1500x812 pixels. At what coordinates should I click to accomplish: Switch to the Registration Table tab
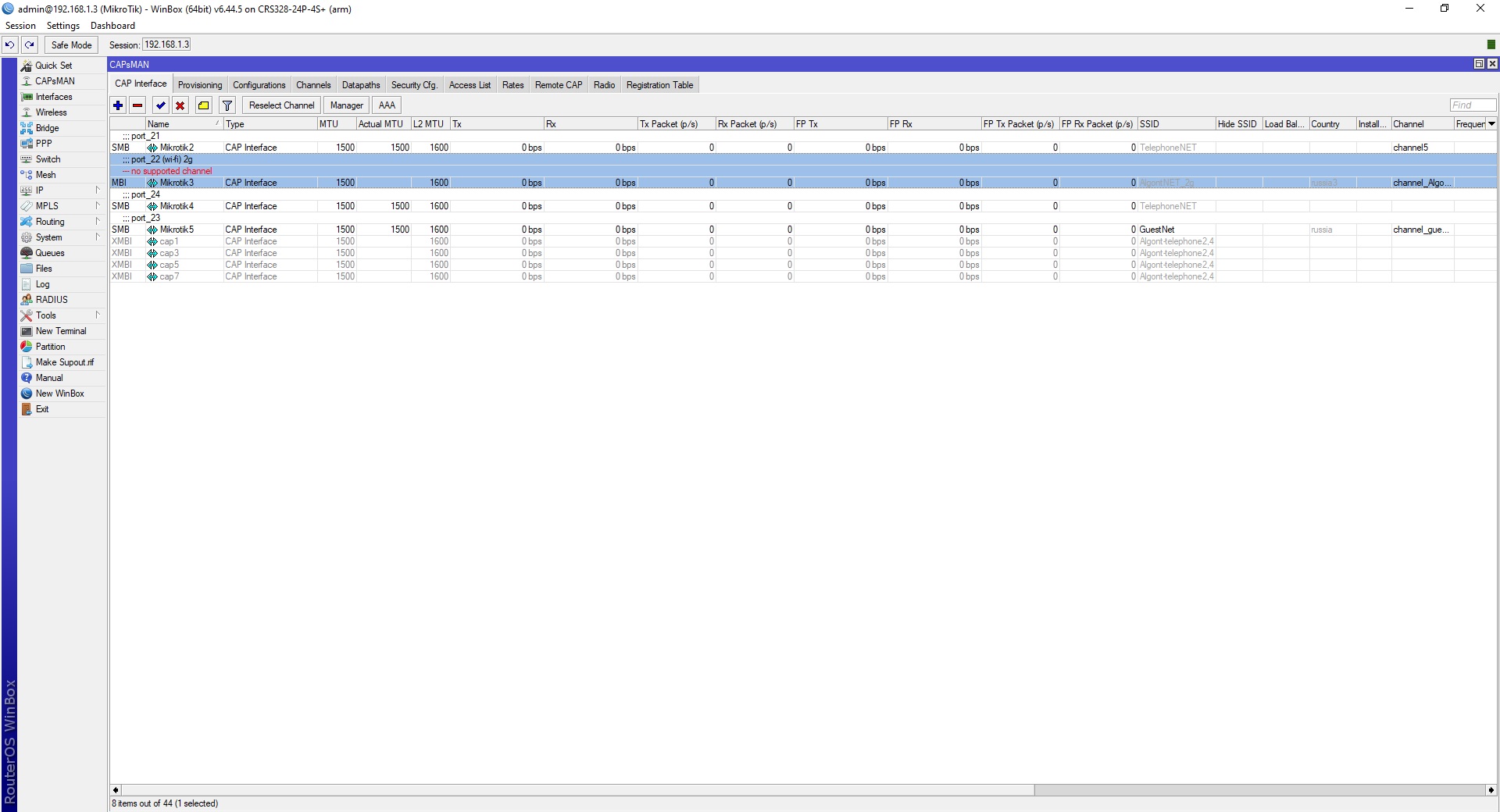coord(659,85)
